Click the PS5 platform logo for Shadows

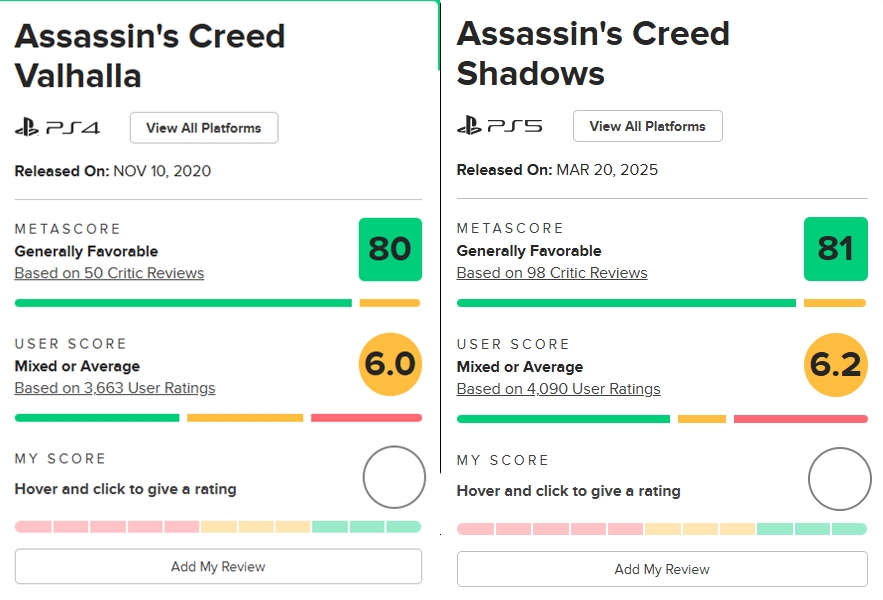(500, 126)
